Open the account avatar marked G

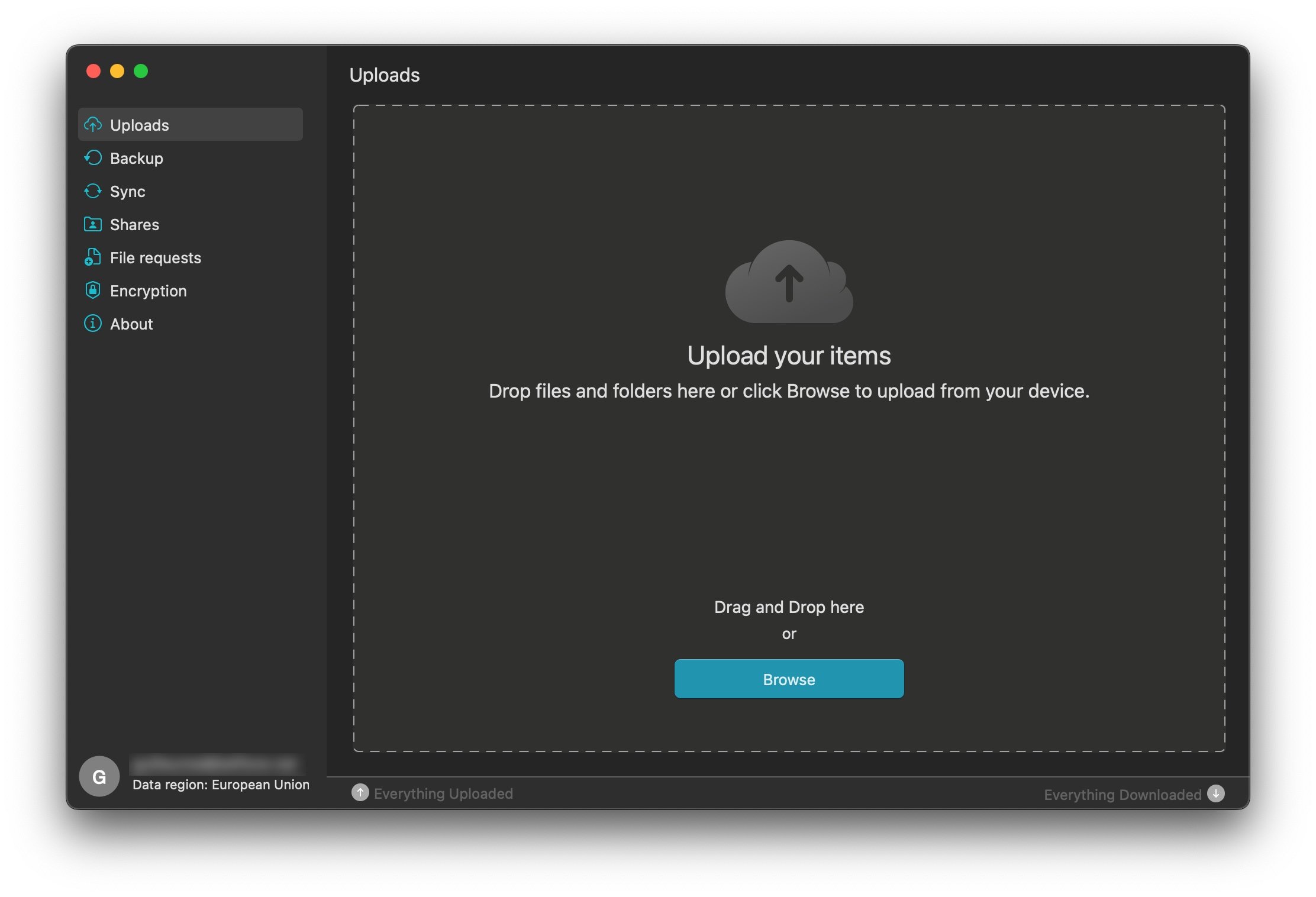(x=99, y=776)
